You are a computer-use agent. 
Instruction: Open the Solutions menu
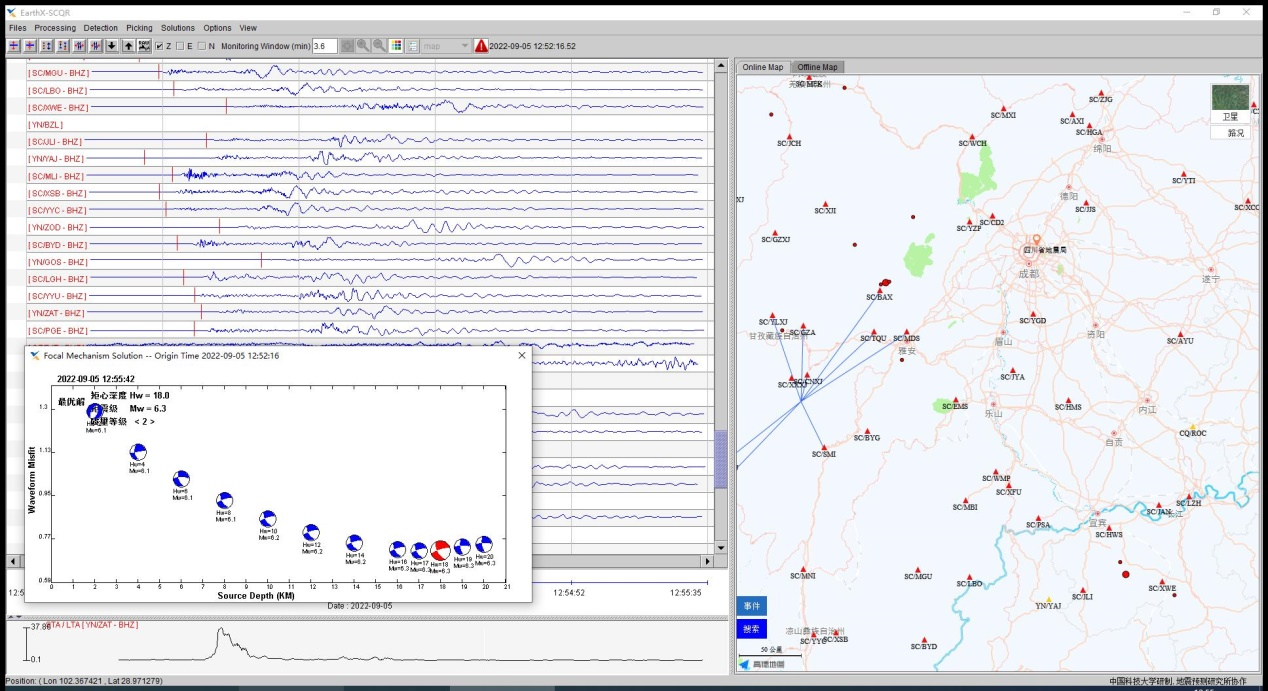[178, 28]
